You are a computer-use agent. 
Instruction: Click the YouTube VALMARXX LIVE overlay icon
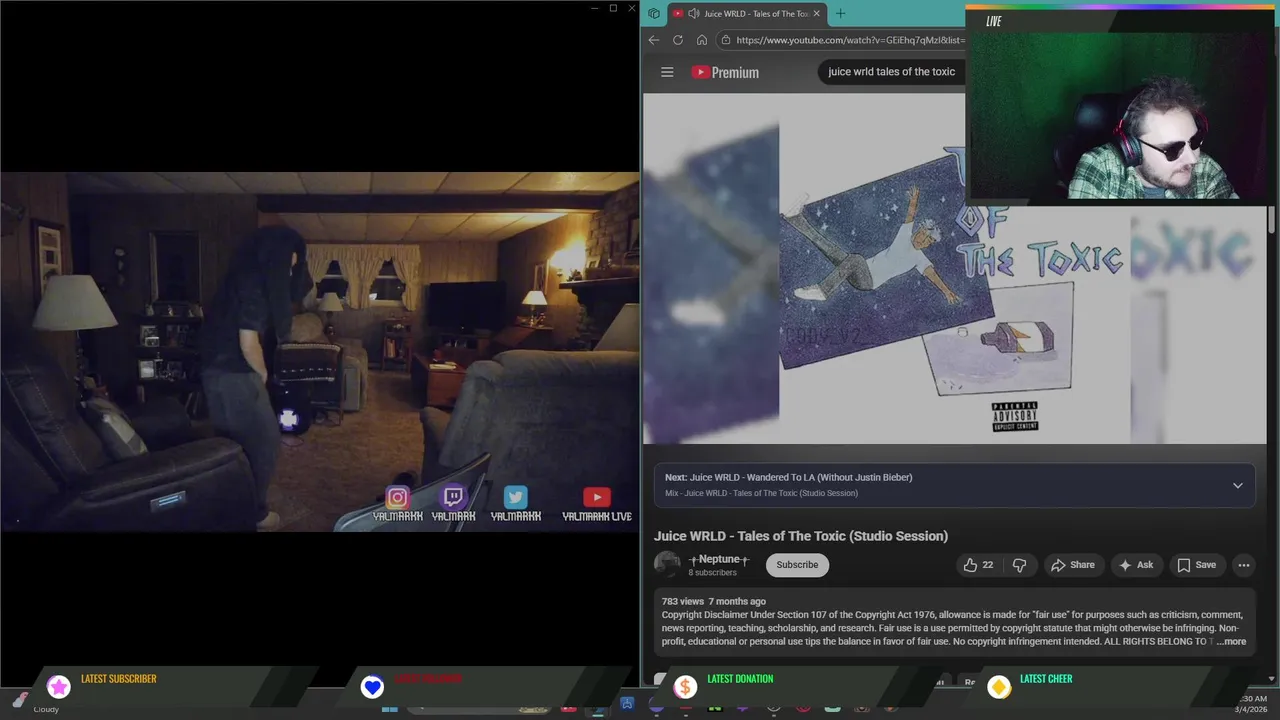(x=597, y=498)
